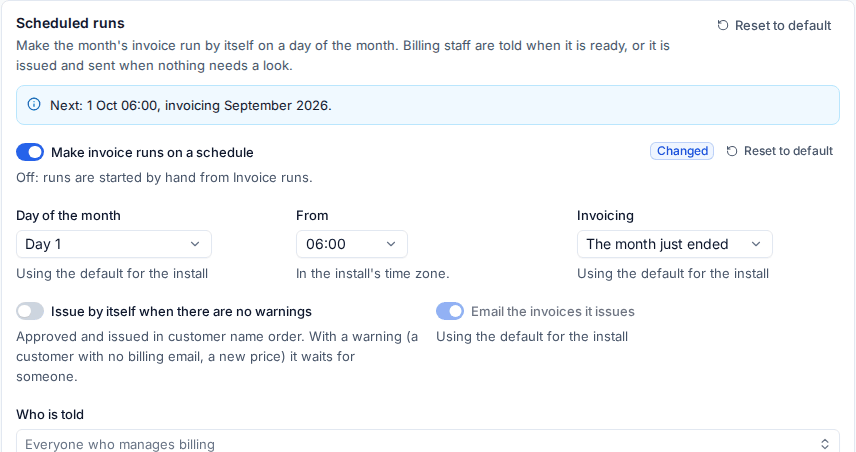Click the Make the month's invoice run description
Viewport: 856px width, 452px height.
[343, 55]
